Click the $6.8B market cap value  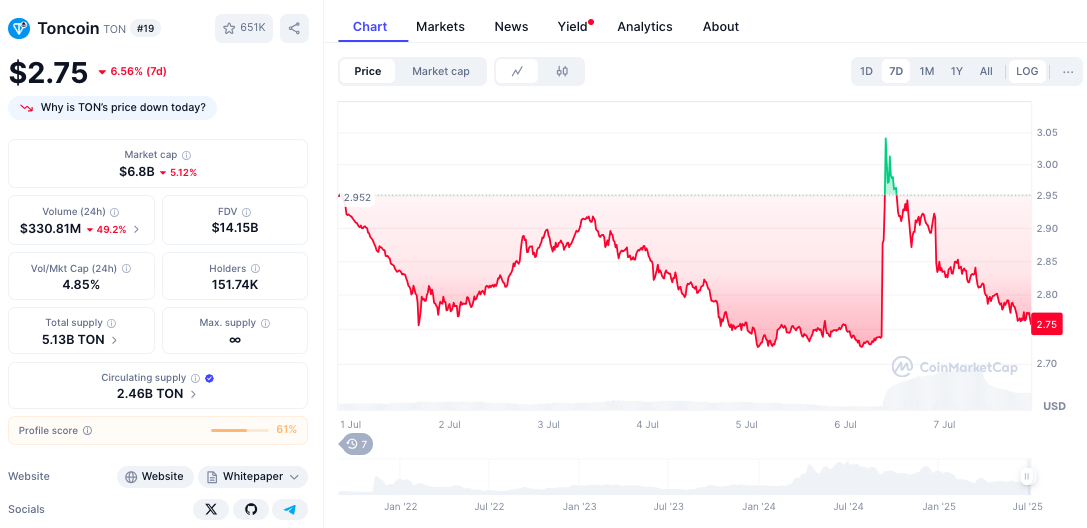point(137,172)
